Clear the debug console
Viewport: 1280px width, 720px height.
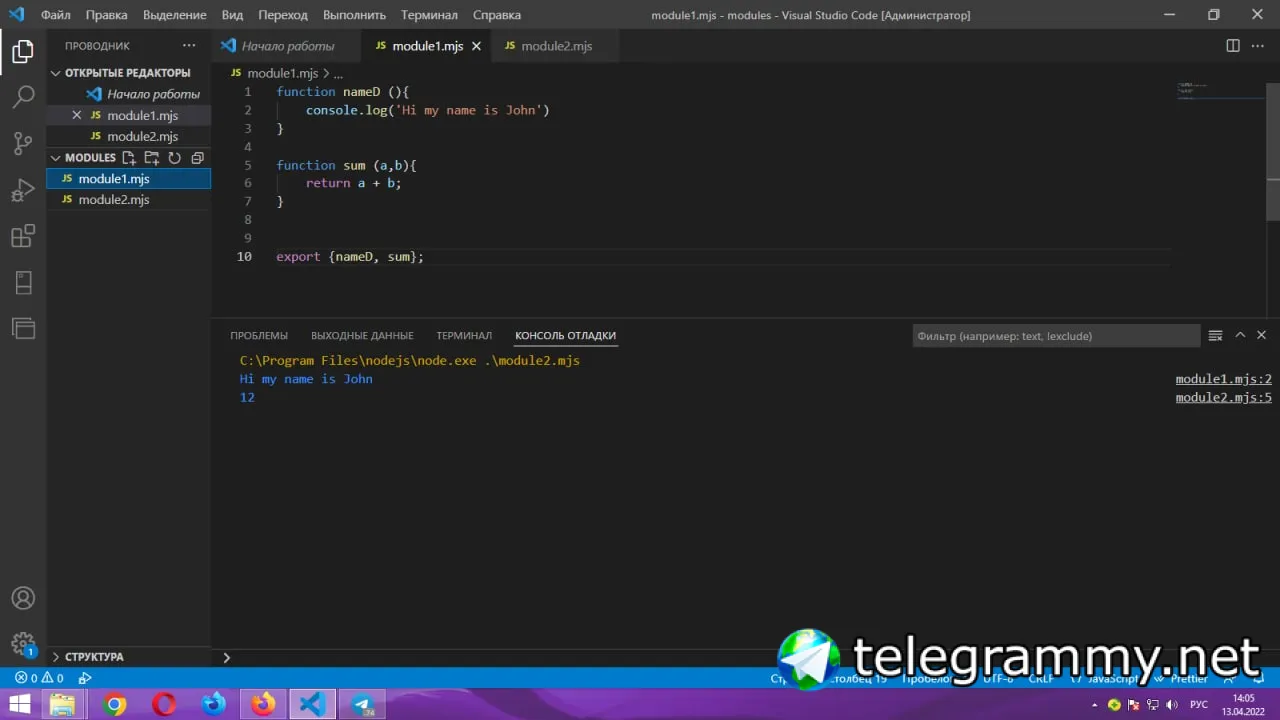[1215, 336]
